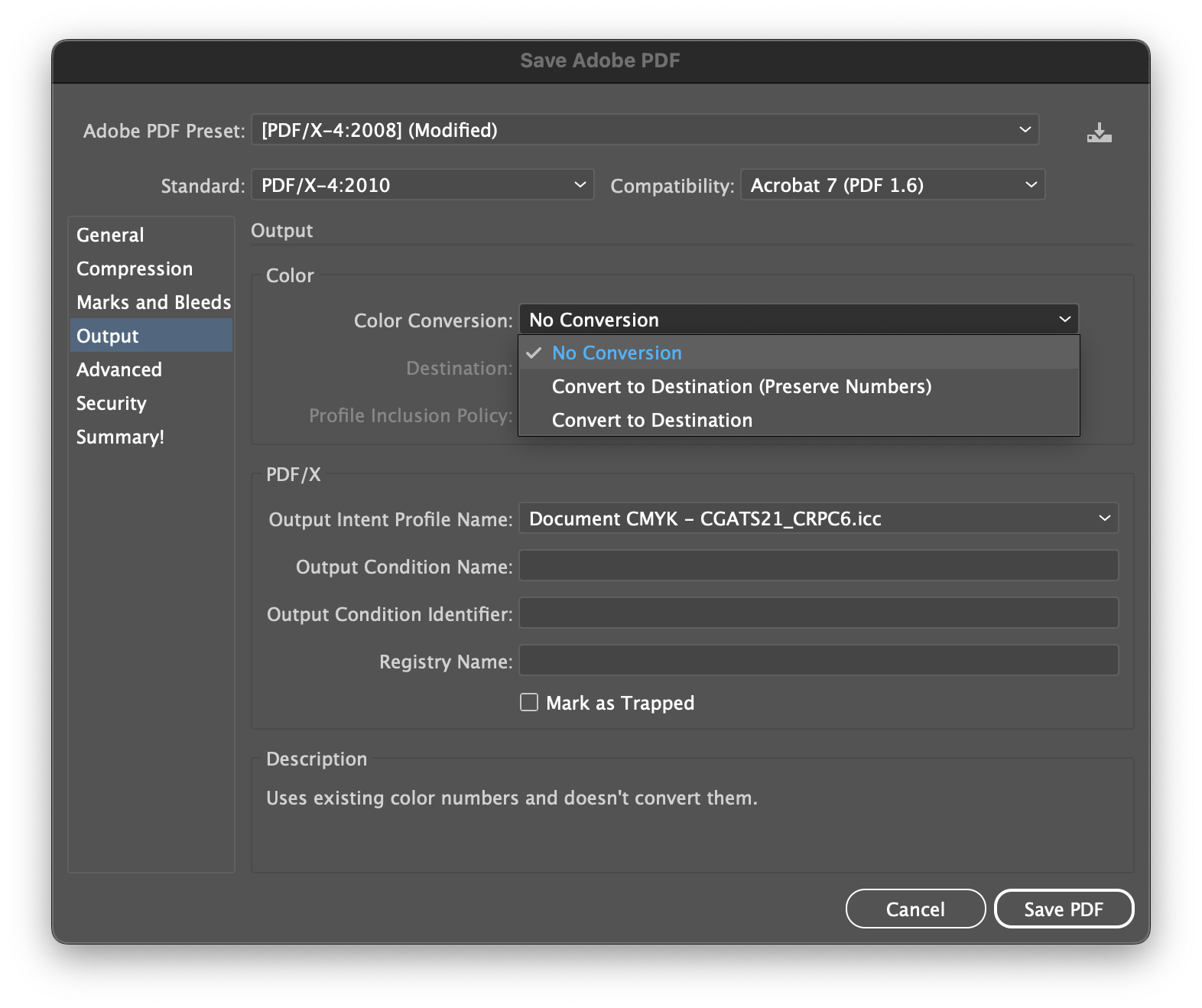Open Output Intent Profile Name dropdown
Viewport: 1202px width, 1008px height.
tap(818, 519)
